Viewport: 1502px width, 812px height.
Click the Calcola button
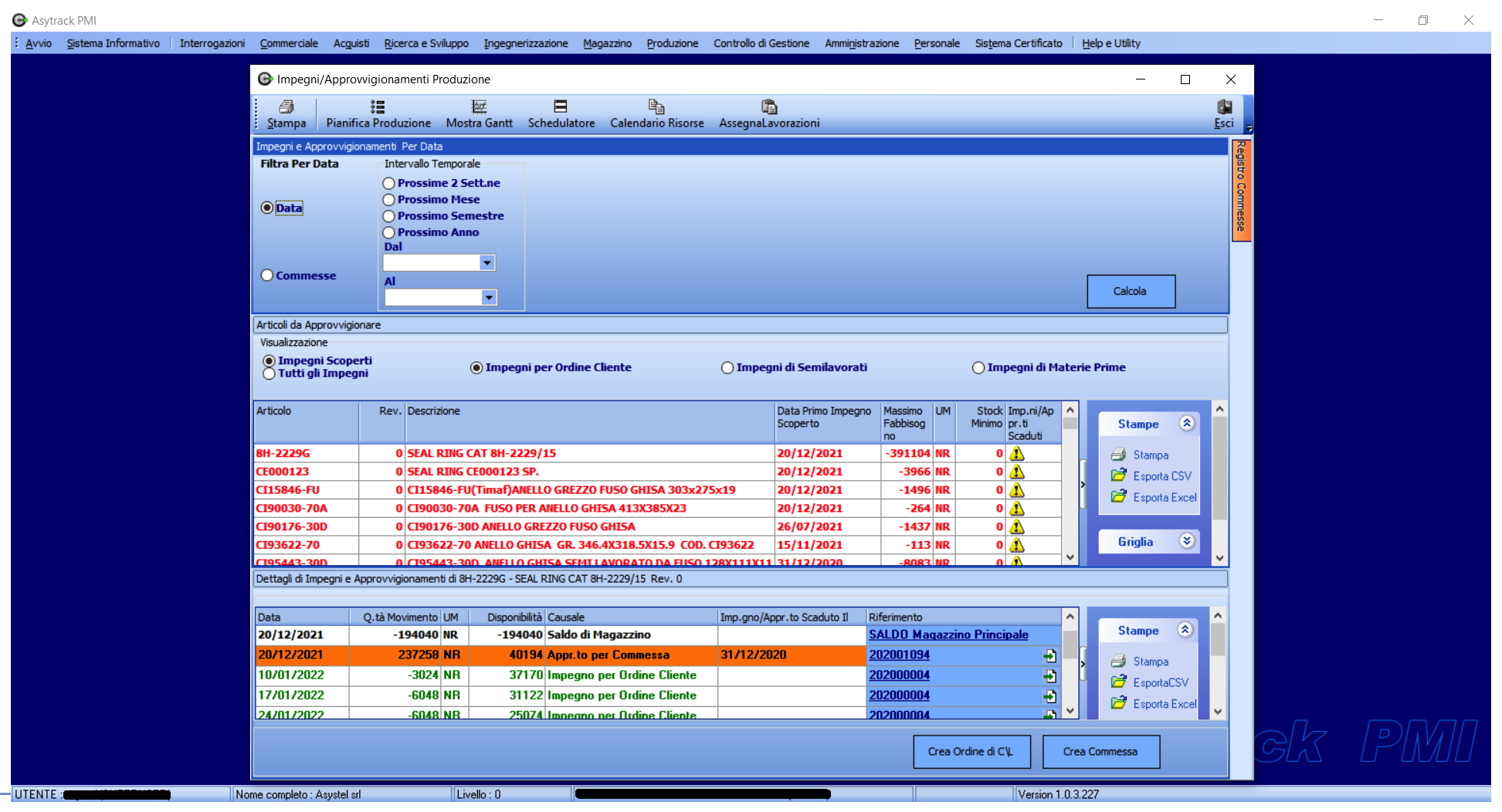(x=1131, y=292)
